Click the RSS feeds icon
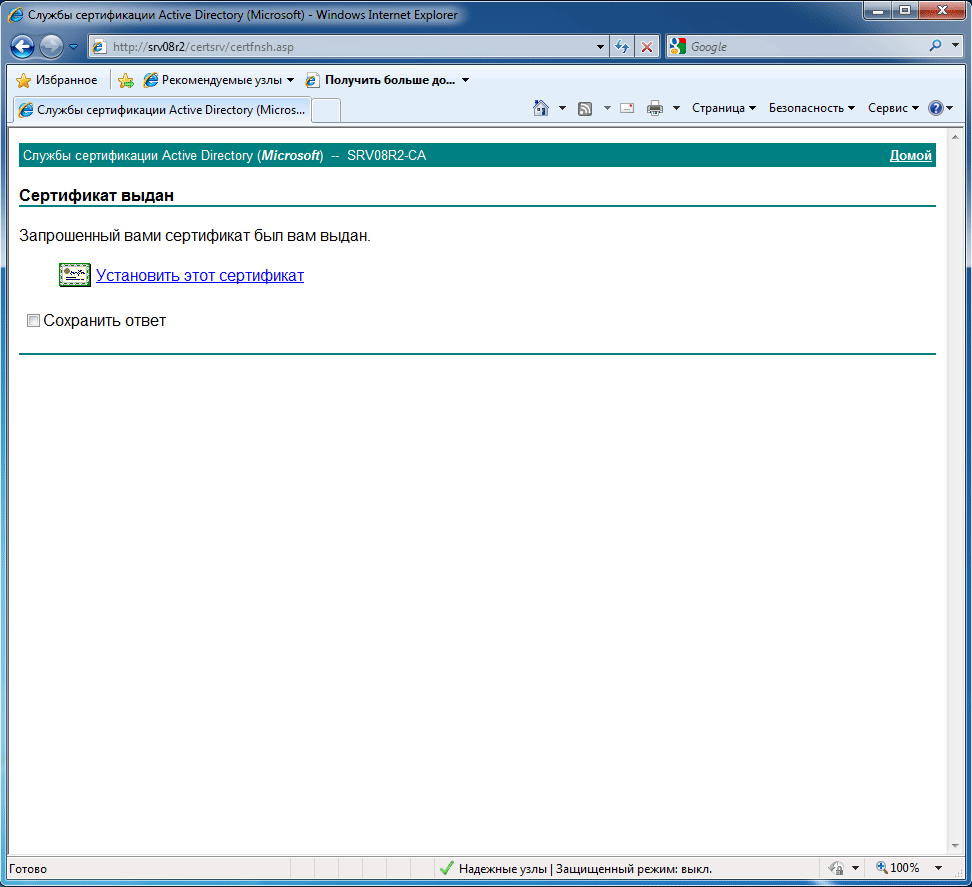The width and height of the screenshot is (972, 887). [x=585, y=108]
